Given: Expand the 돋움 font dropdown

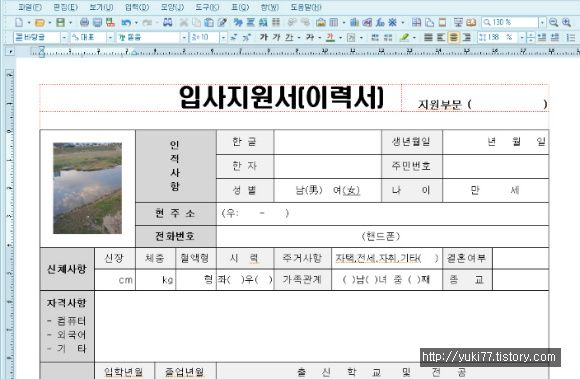Looking at the screenshot, I should tap(184, 38).
